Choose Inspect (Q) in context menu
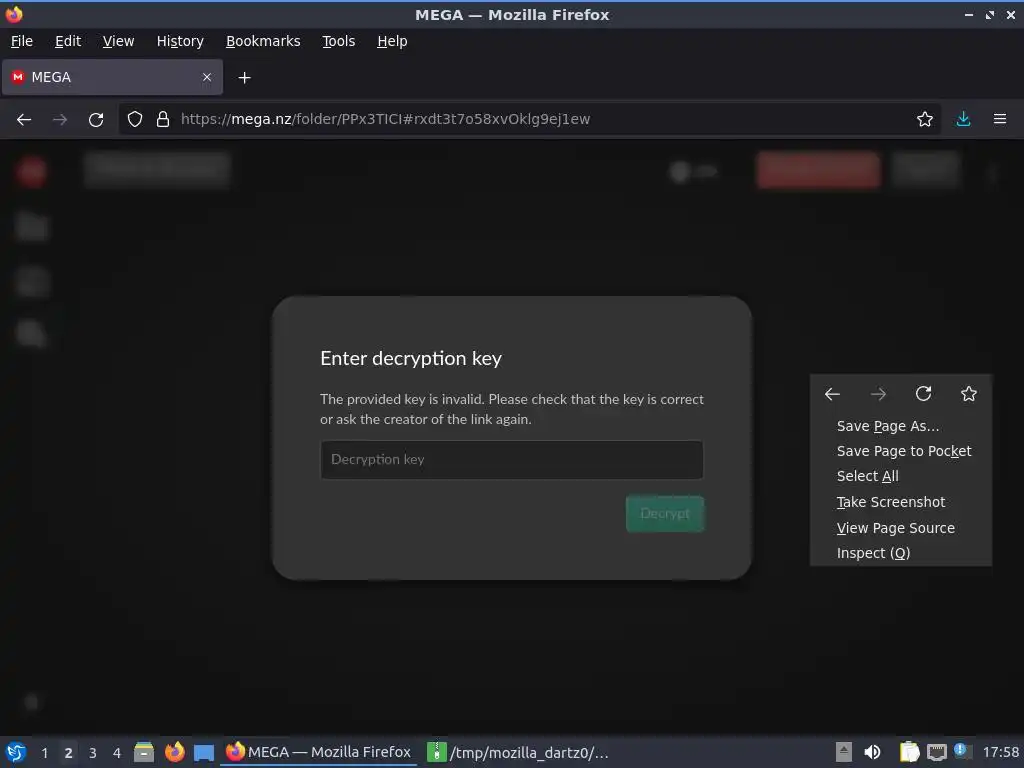The height and width of the screenshot is (768, 1024). coord(901,553)
